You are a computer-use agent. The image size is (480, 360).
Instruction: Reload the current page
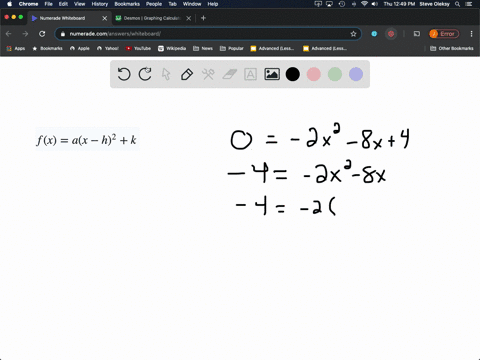[42, 34]
